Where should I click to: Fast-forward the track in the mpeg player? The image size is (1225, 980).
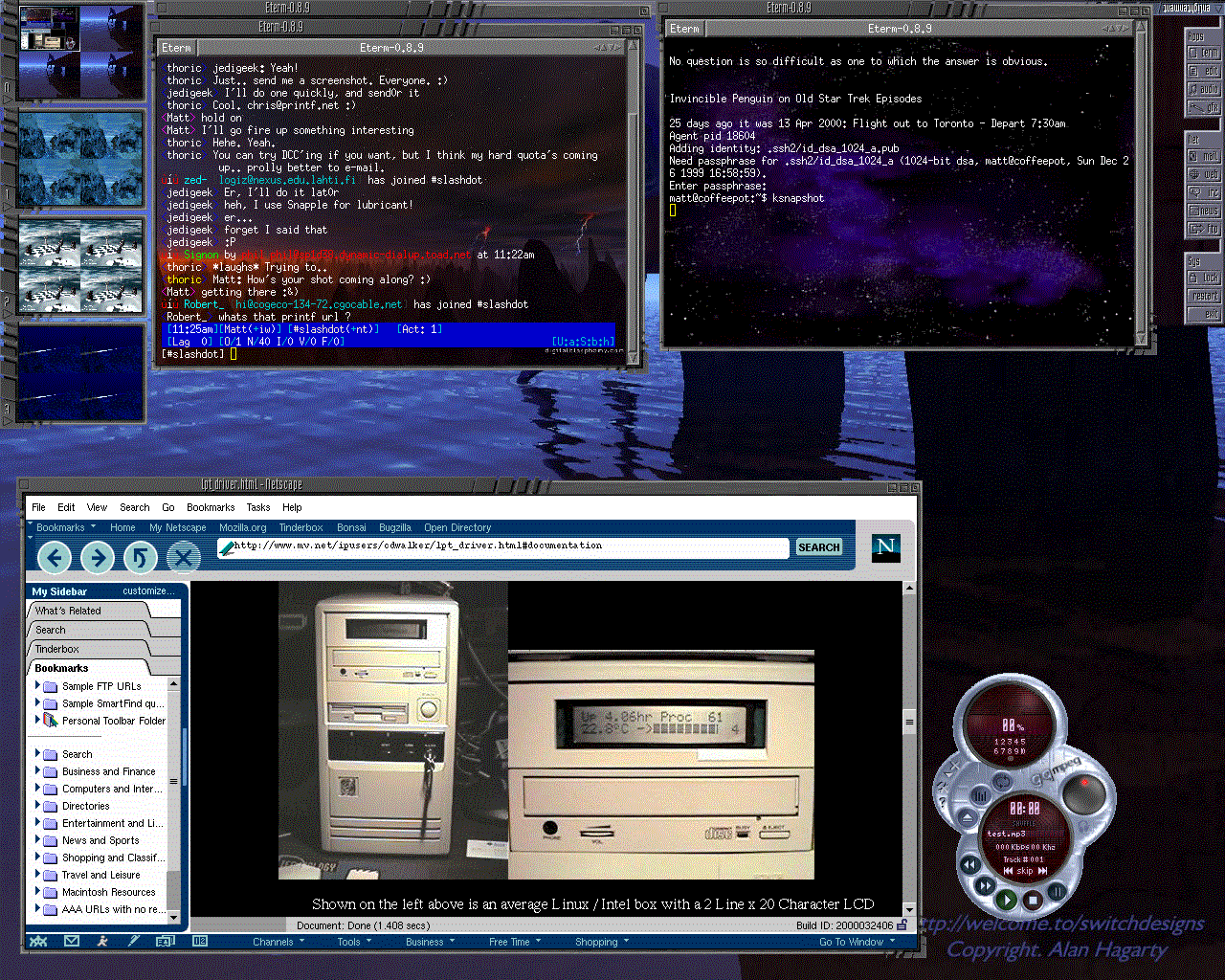pos(984,886)
